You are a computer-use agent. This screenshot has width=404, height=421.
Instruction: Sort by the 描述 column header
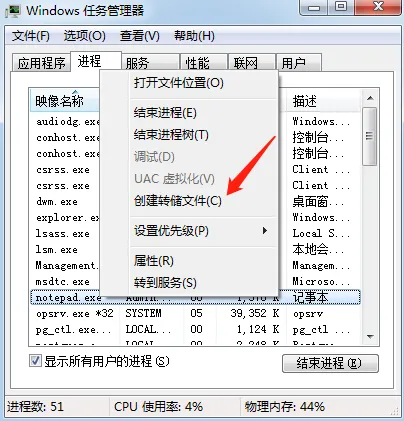coord(323,101)
